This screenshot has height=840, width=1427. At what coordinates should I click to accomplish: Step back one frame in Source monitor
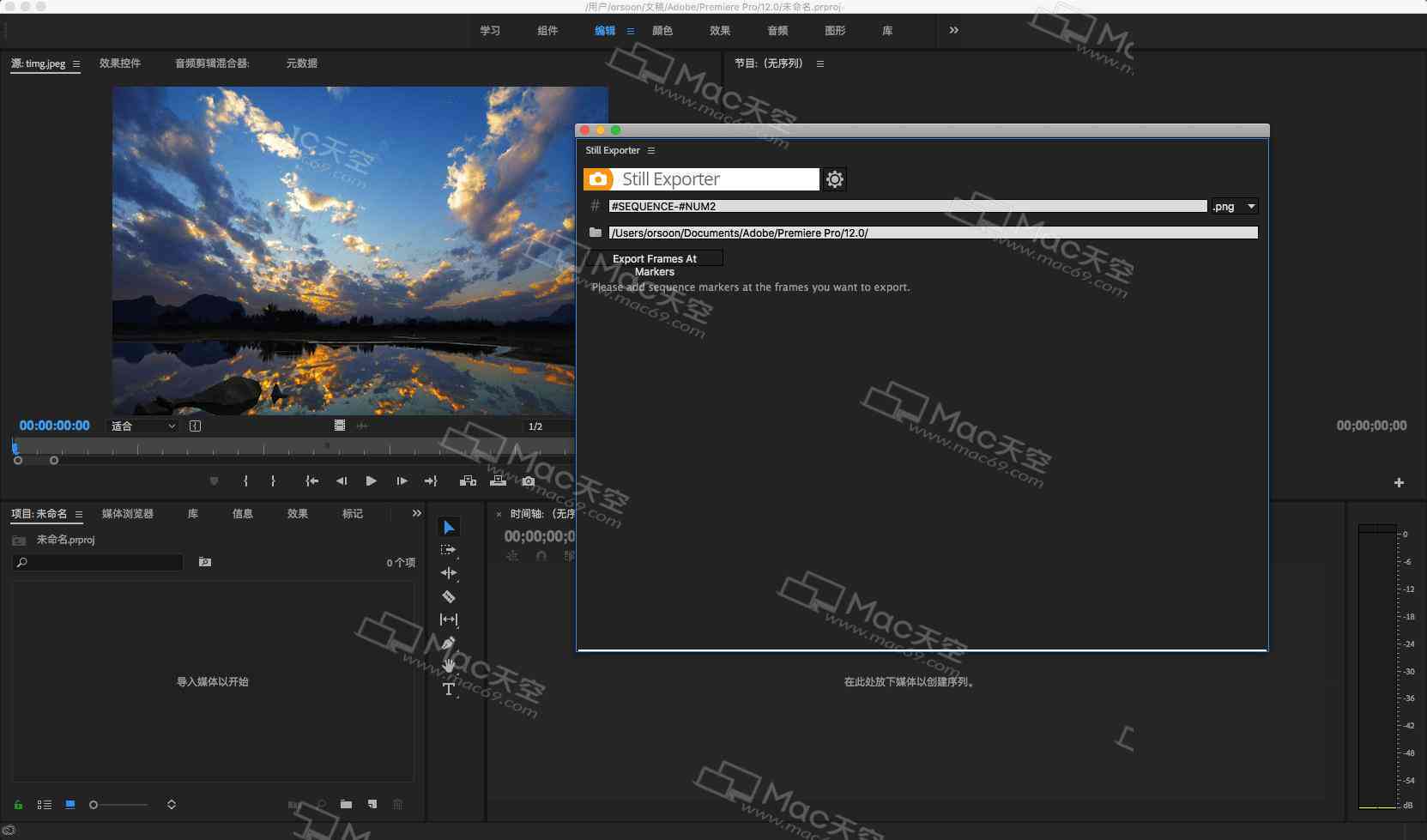(342, 481)
